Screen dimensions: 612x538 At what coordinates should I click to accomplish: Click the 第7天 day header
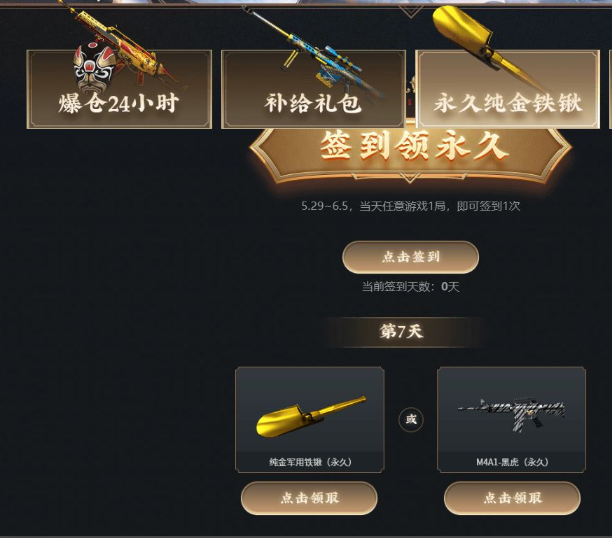click(402, 331)
